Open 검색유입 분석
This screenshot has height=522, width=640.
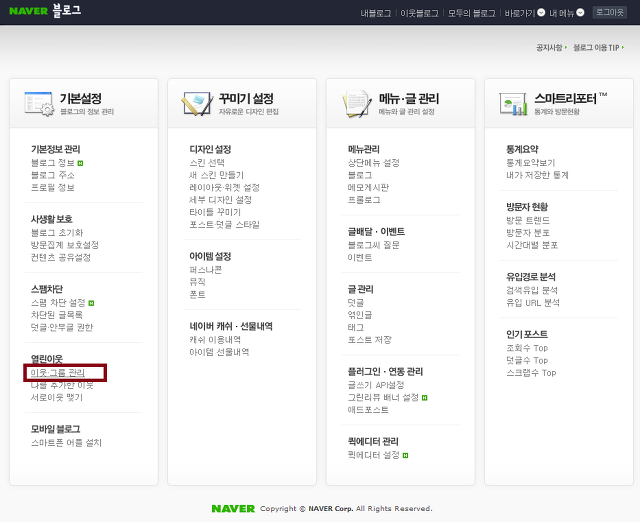(532, 290)
